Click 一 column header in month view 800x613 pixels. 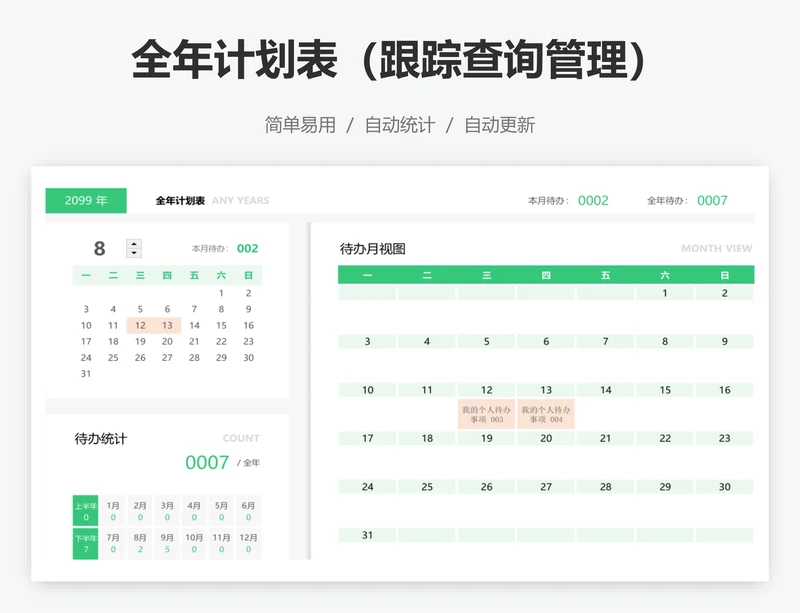[x=367, y=275]
